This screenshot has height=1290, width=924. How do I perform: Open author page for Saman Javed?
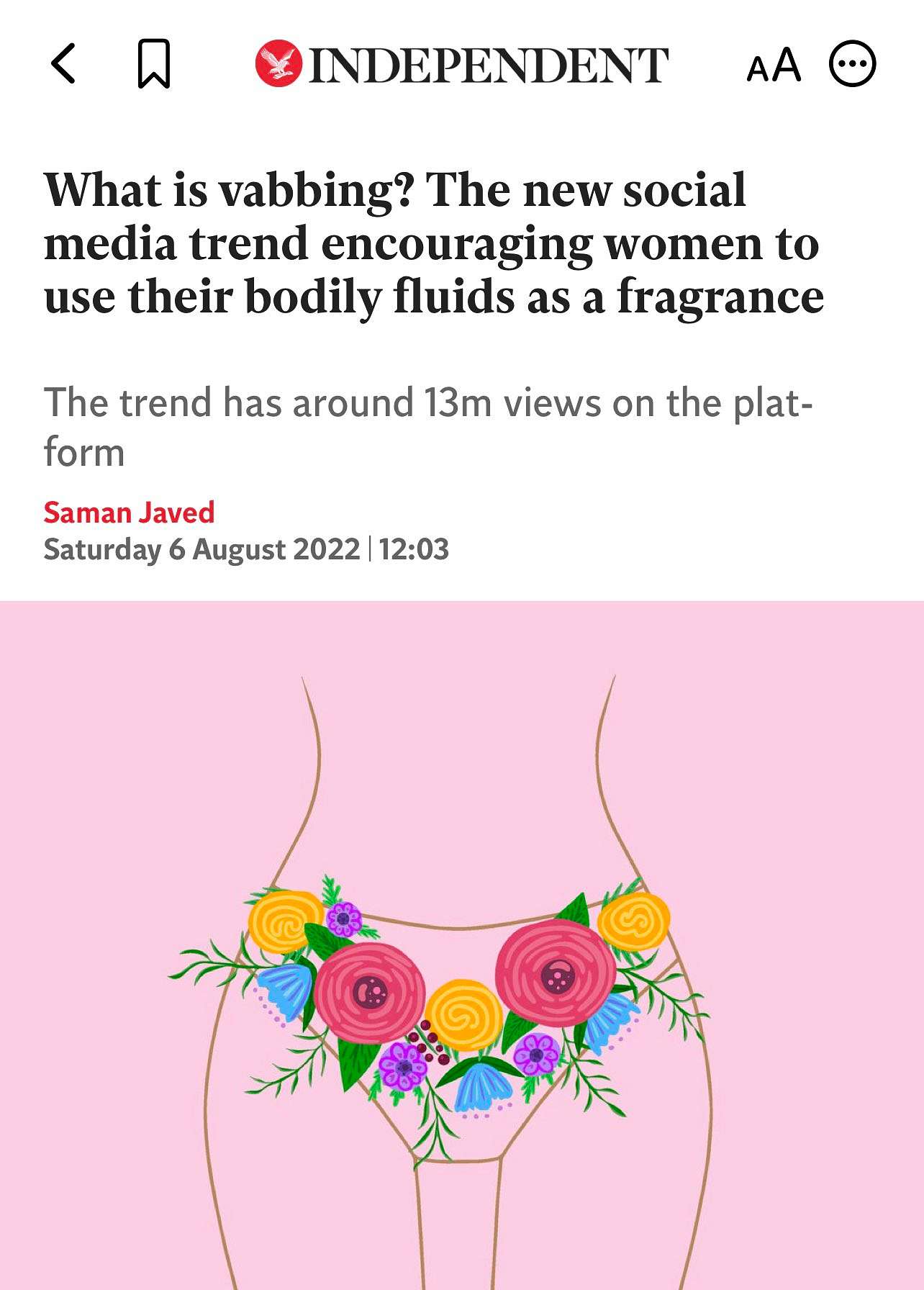(x=129, y=513)
